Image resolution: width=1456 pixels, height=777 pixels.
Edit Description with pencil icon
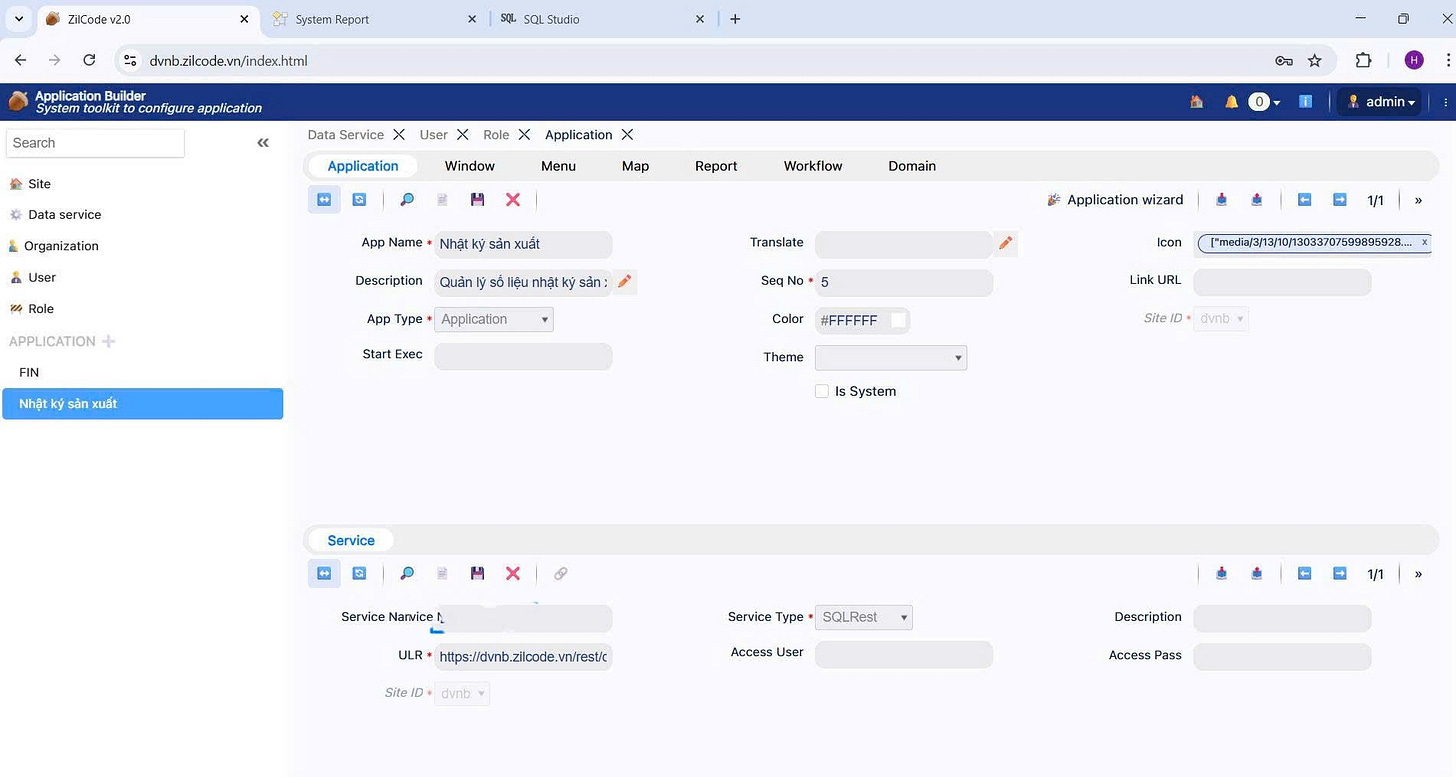[x=625, y=282]
